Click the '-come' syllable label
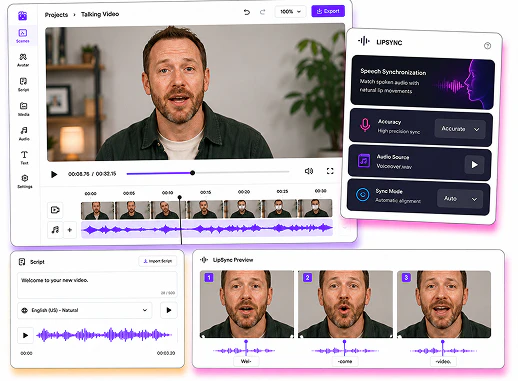Viewport: 519px width, 381px height. coord(345,361)
